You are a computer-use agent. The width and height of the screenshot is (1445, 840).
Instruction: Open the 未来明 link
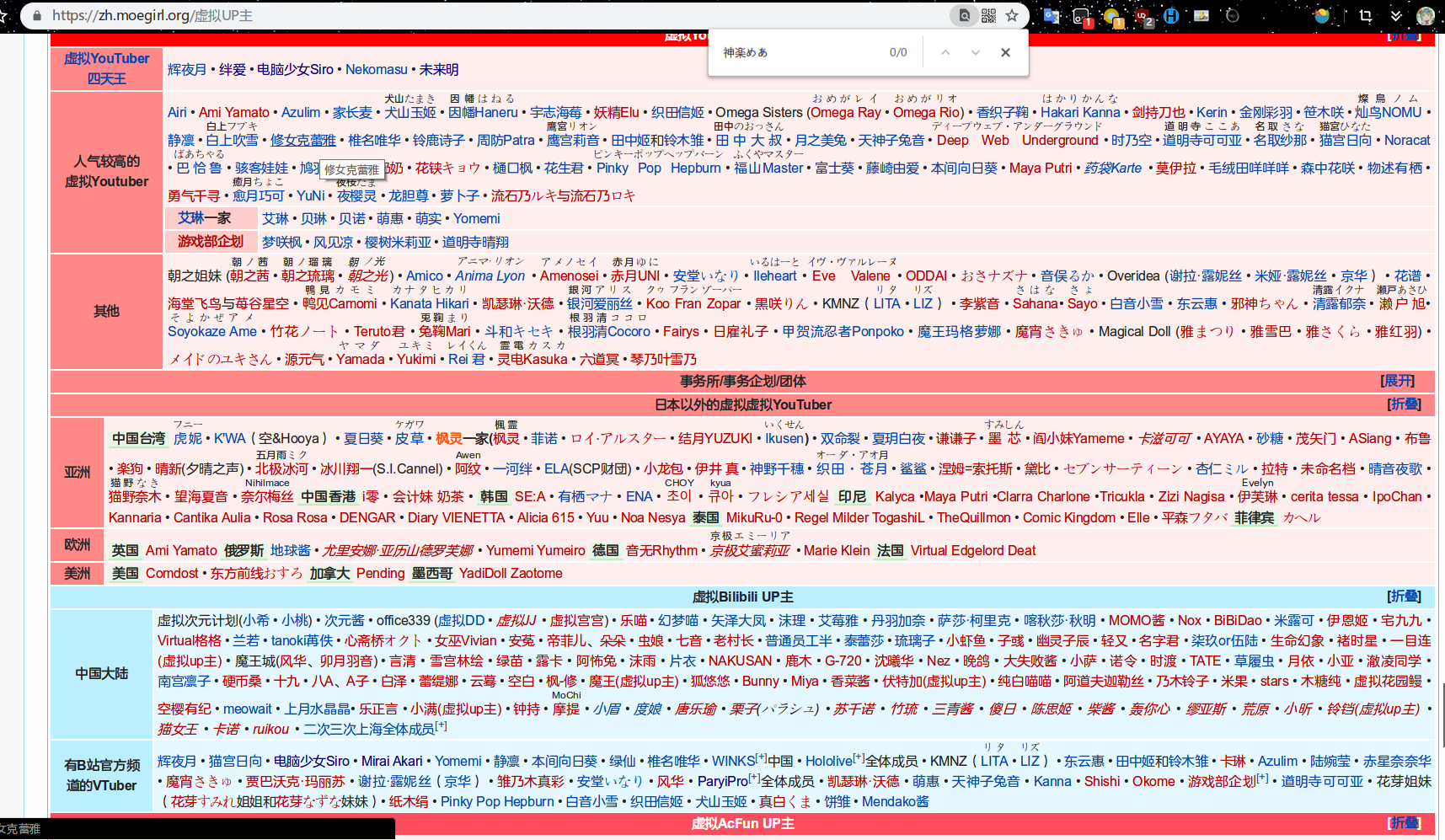point(439,69)
